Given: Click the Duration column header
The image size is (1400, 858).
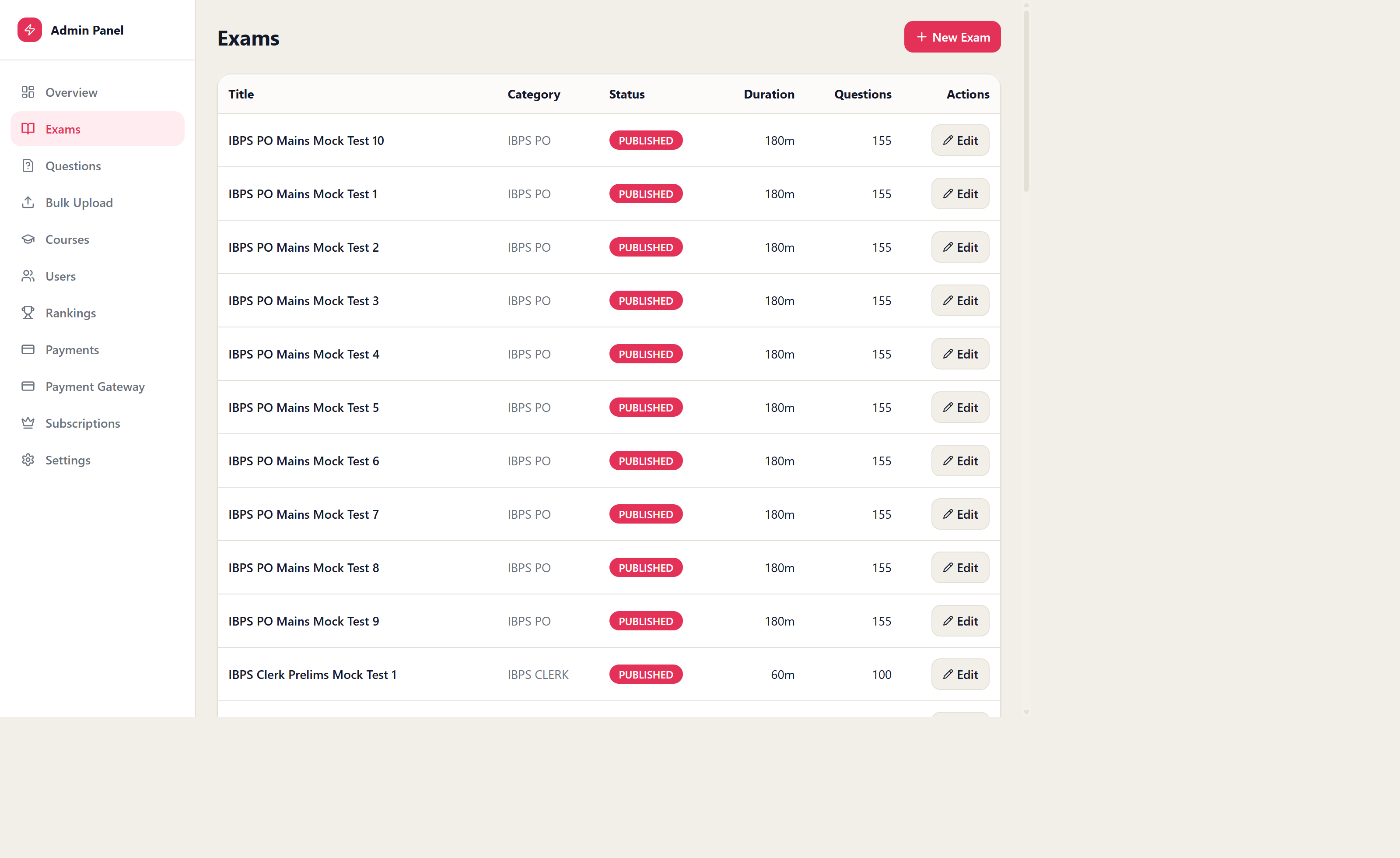Looking at the screenshot, I should [769, 95].
